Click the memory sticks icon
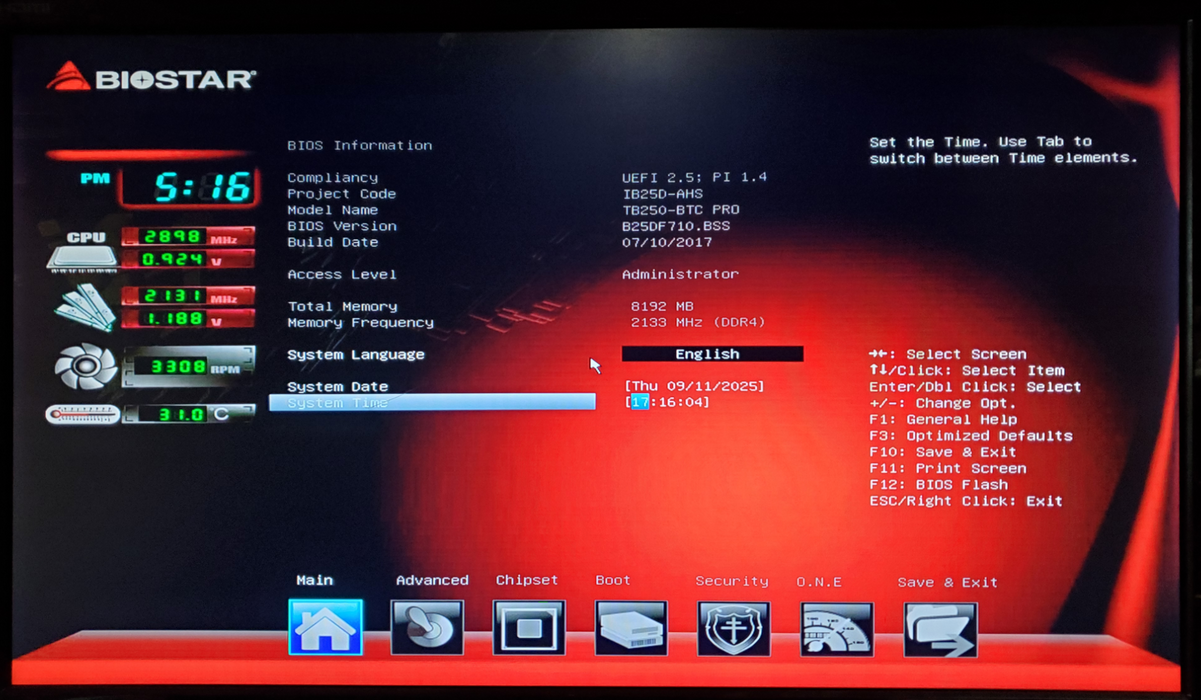This screenshot has width=1201, height=700. [x=85, y=308]
